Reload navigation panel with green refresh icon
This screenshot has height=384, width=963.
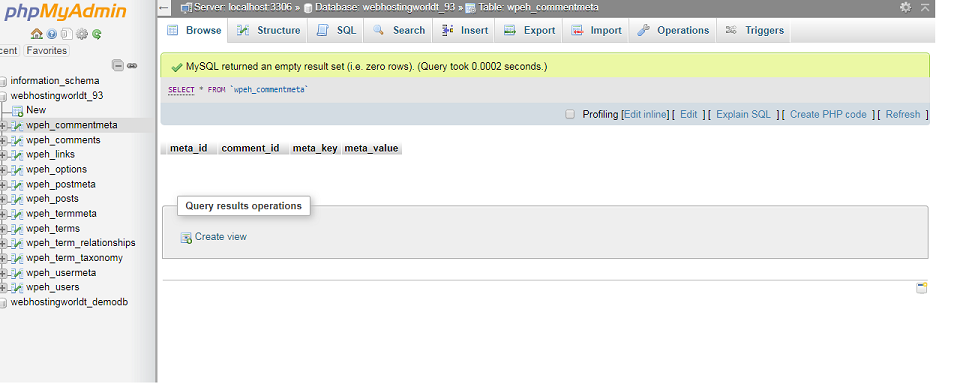[x=96, y=34]
